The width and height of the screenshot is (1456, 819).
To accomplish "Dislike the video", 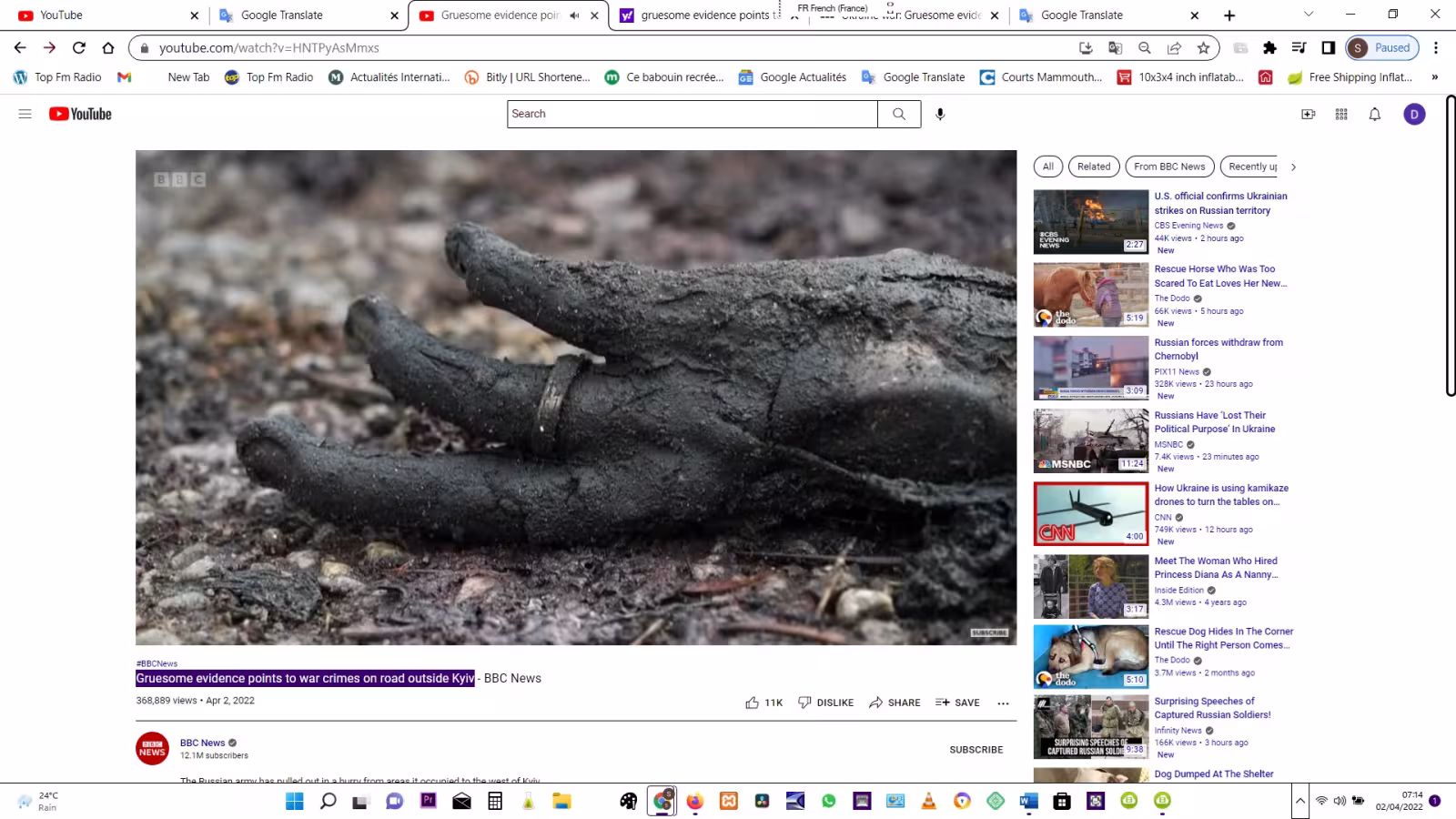I will click(x=825, y=703).
